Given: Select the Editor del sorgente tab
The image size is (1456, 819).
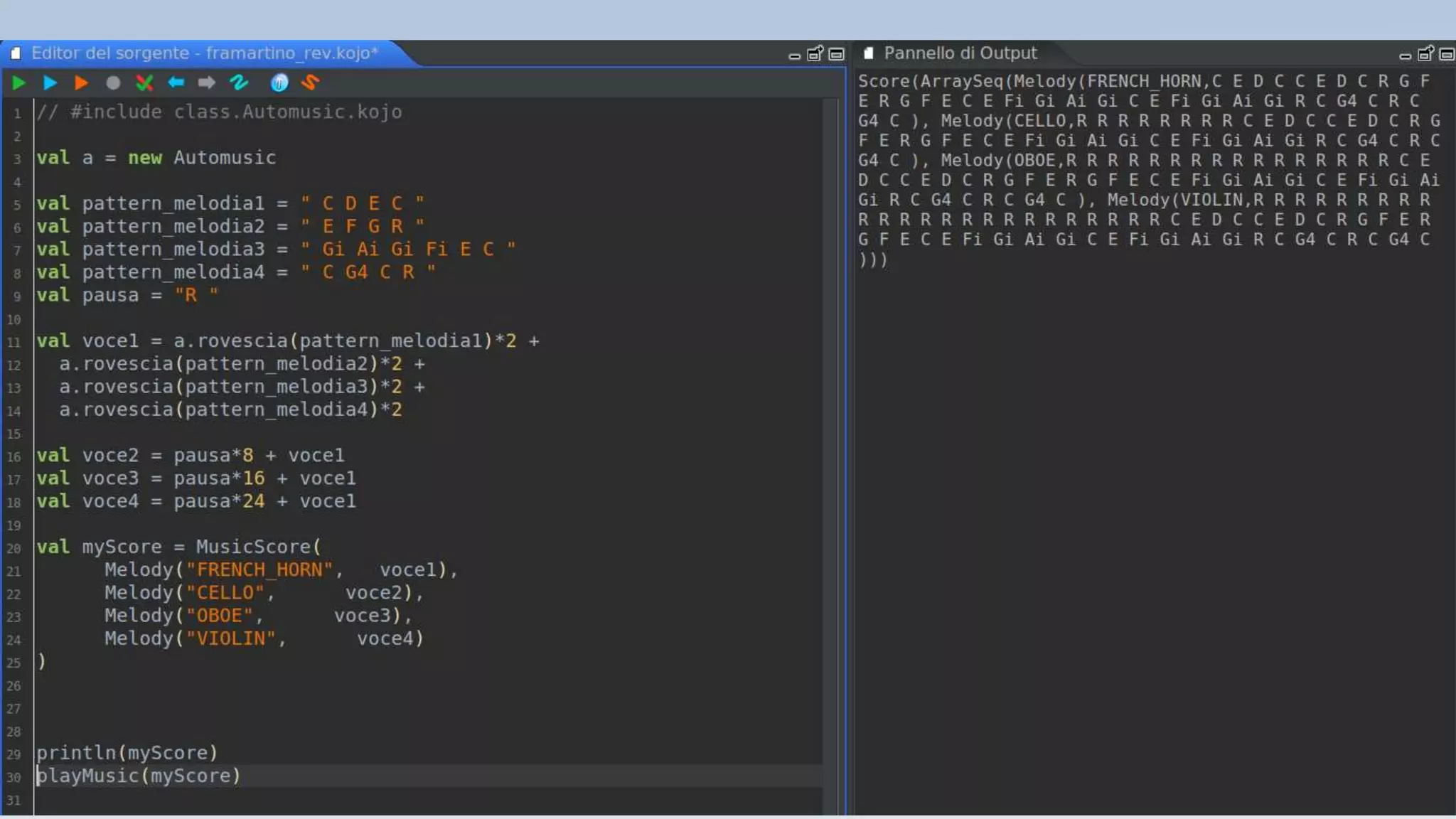Looking at the screenshot, I should 203,53.
